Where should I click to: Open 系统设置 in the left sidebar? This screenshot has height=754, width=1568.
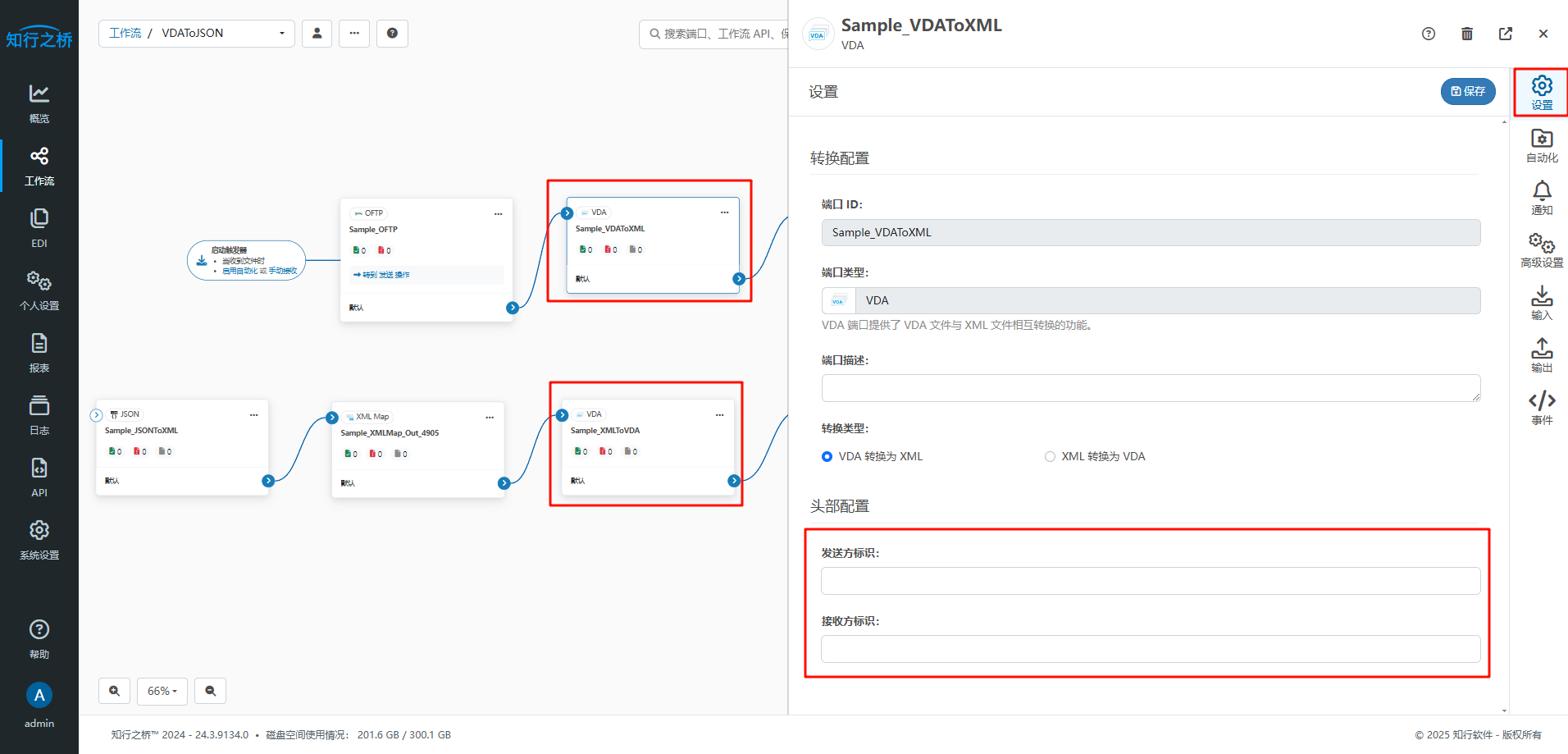tap(39, 540)
